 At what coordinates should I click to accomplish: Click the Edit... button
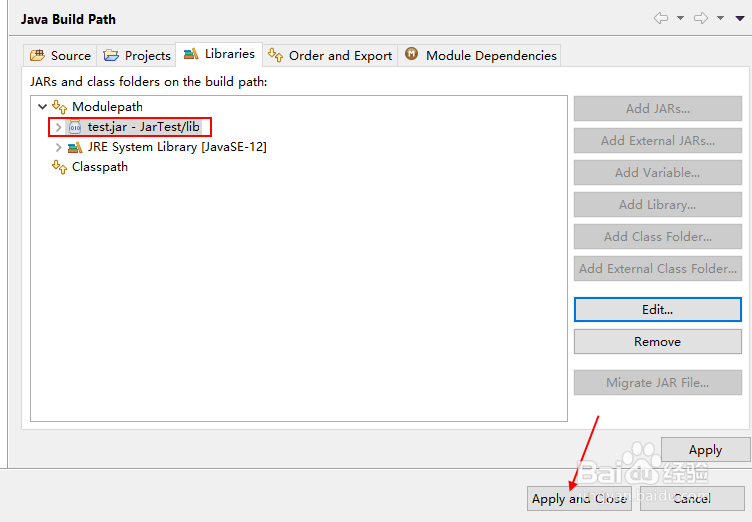coord(658,309)
